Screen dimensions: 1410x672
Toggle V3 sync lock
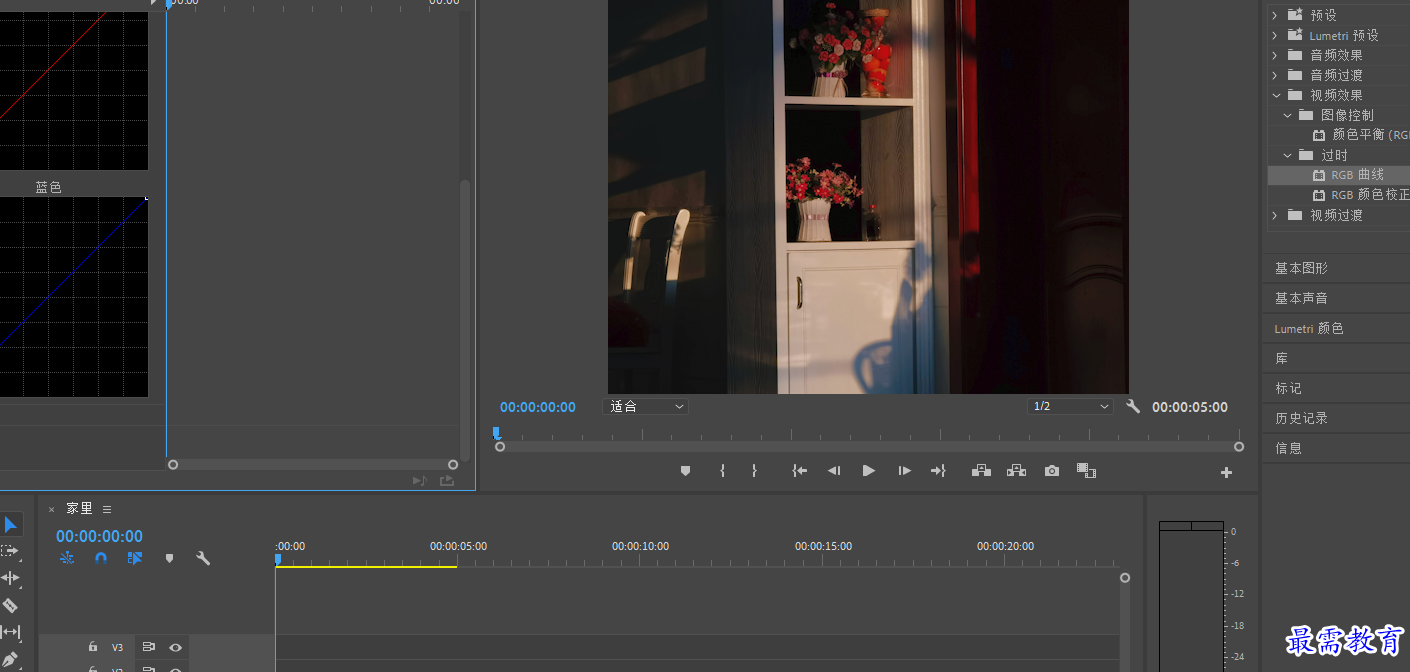tap(148, 647)
